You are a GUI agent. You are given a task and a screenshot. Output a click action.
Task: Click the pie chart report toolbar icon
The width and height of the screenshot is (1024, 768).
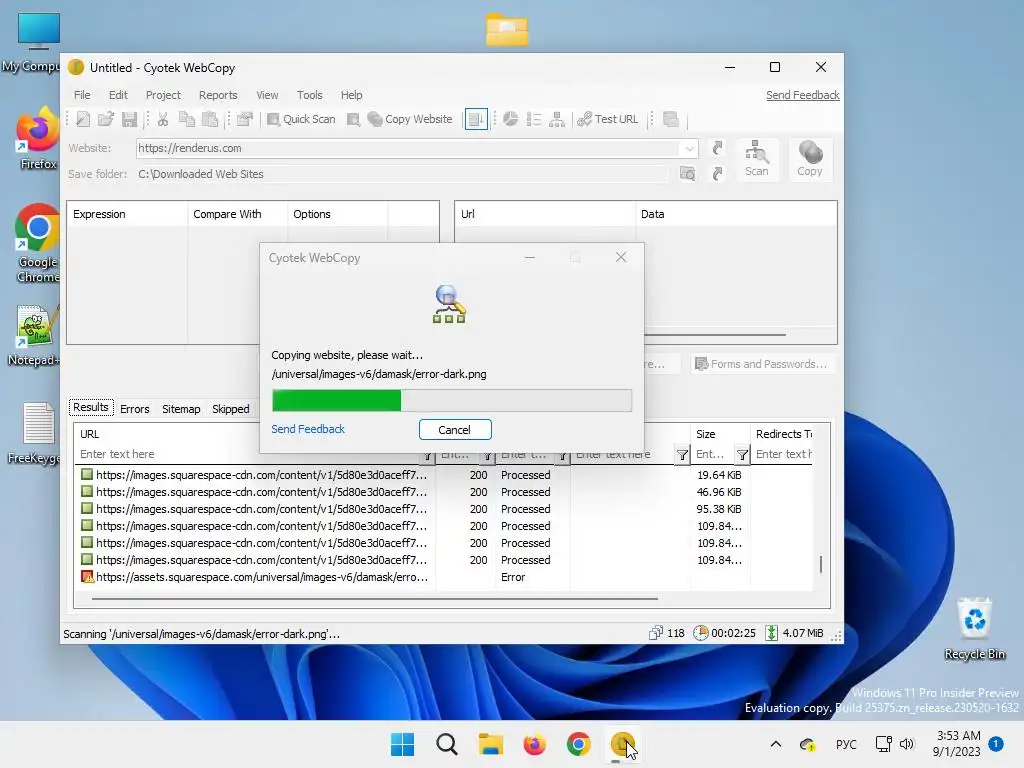(511, 119)
